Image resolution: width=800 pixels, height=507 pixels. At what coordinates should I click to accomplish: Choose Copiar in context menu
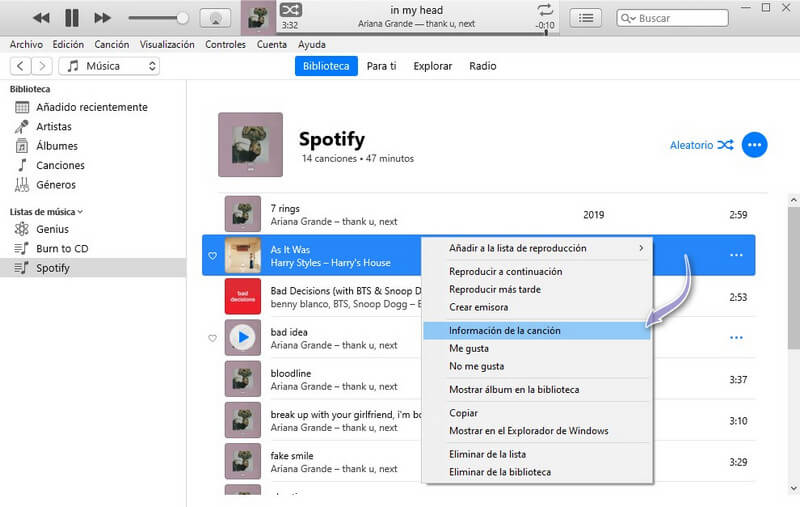(537, 413)
